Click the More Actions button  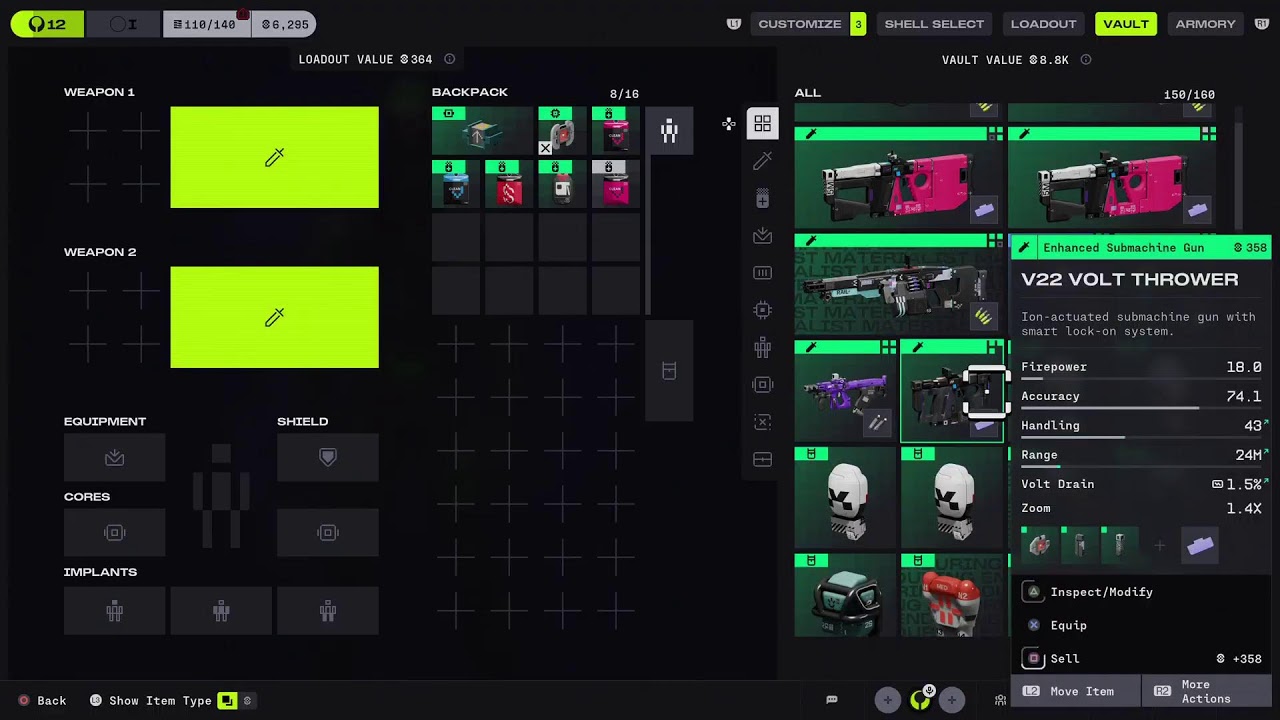click(x=1207, y=691)
